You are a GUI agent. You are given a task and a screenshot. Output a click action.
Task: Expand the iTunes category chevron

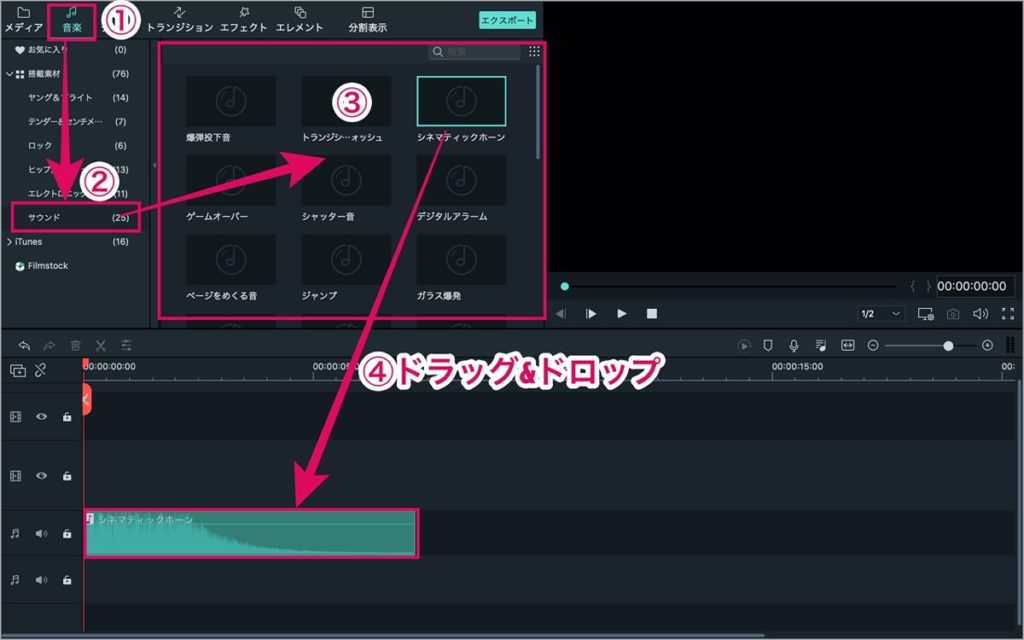9,242
